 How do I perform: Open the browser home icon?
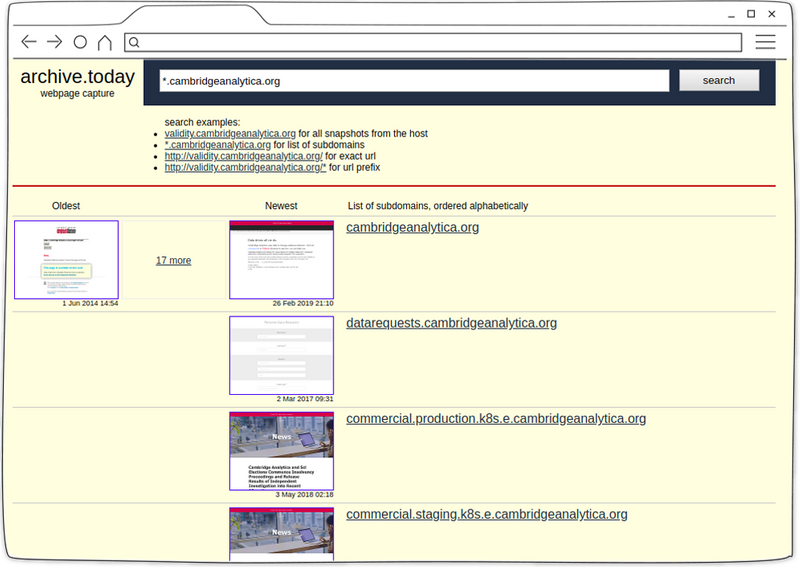pos(105,42)
